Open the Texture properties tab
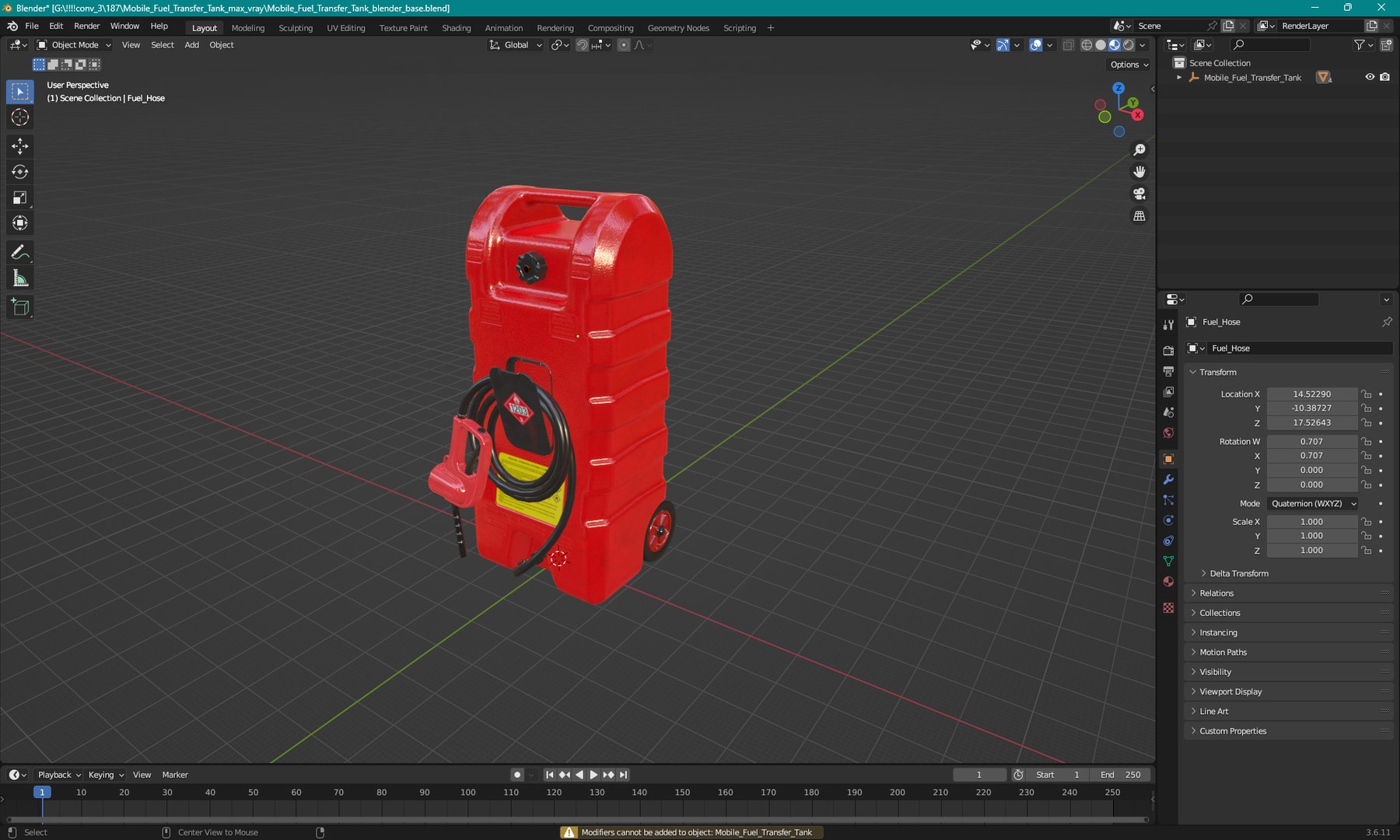 click(1168, 607)
